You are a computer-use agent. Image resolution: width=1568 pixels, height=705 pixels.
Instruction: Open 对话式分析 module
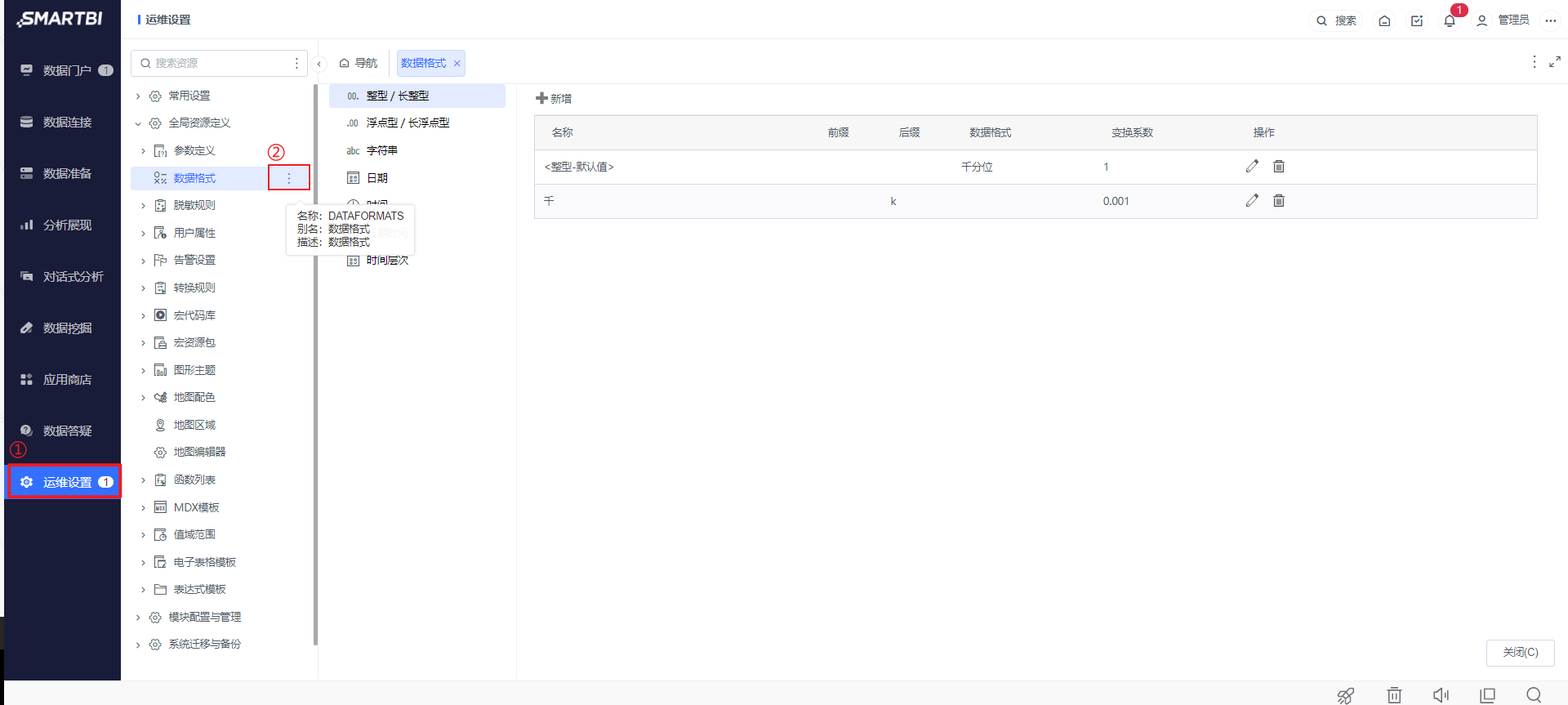pyautogui.click(x=62, y=276)
